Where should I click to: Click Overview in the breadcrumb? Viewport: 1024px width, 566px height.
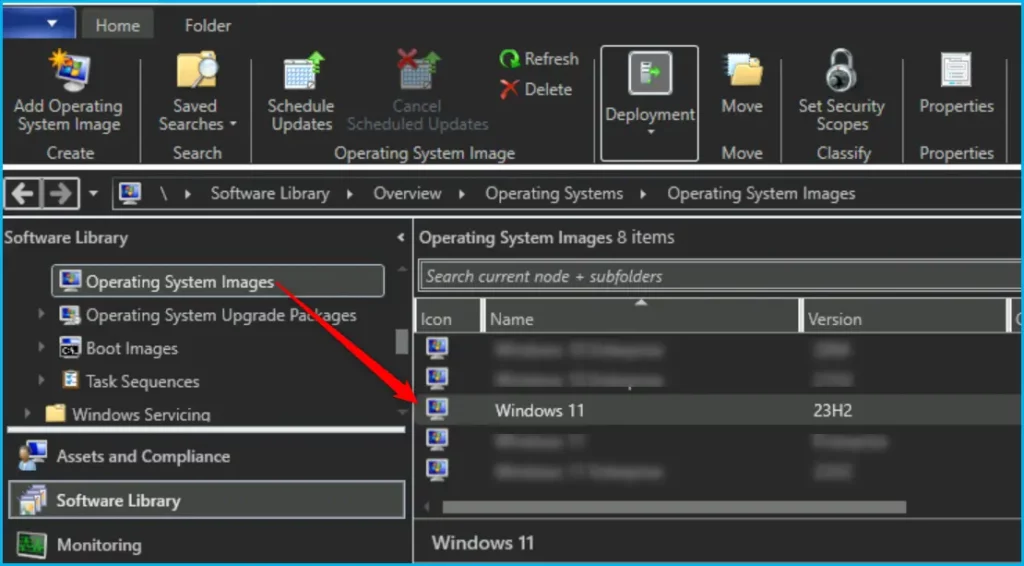[407, 193]
